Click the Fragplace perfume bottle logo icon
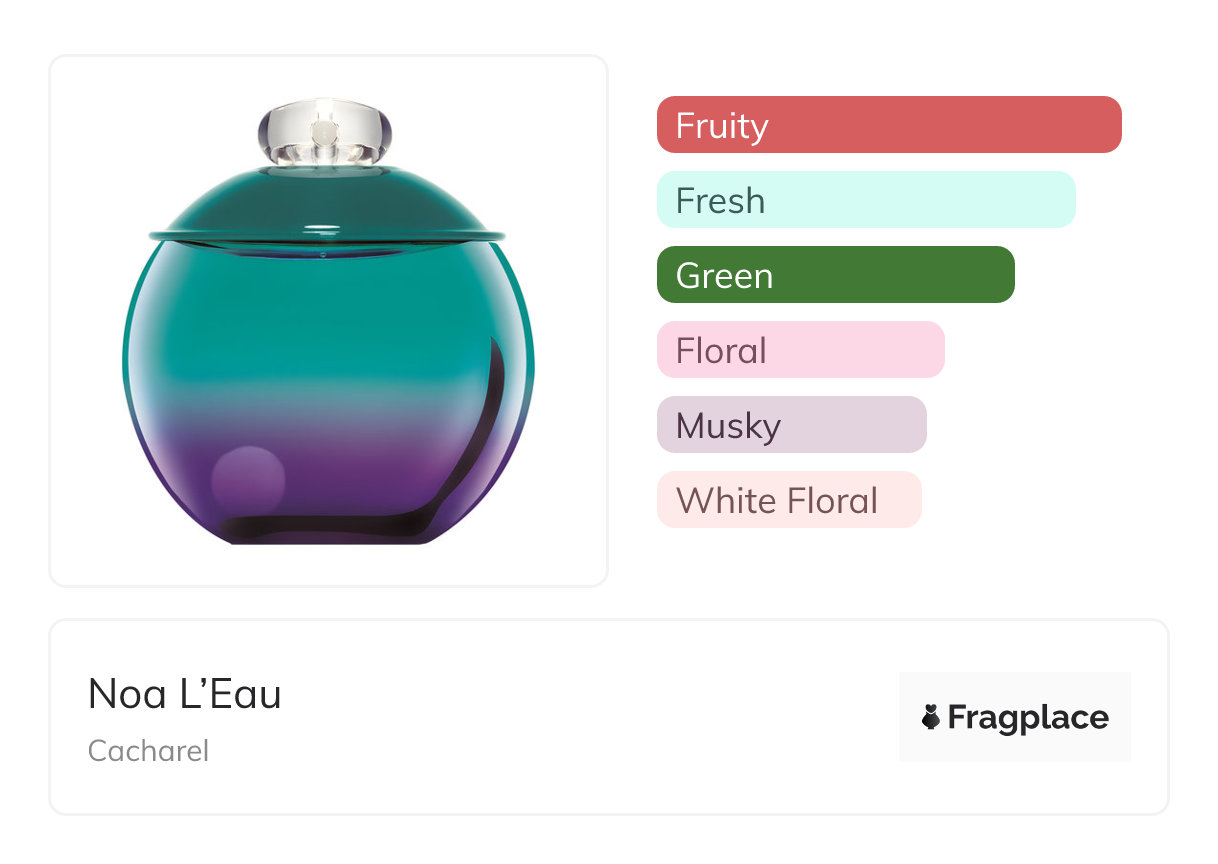 931,717
